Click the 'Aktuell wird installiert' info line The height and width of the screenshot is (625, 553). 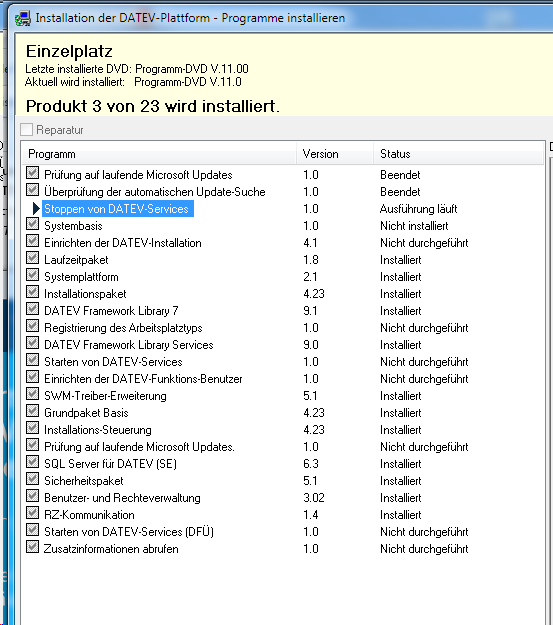click(133, 82)
